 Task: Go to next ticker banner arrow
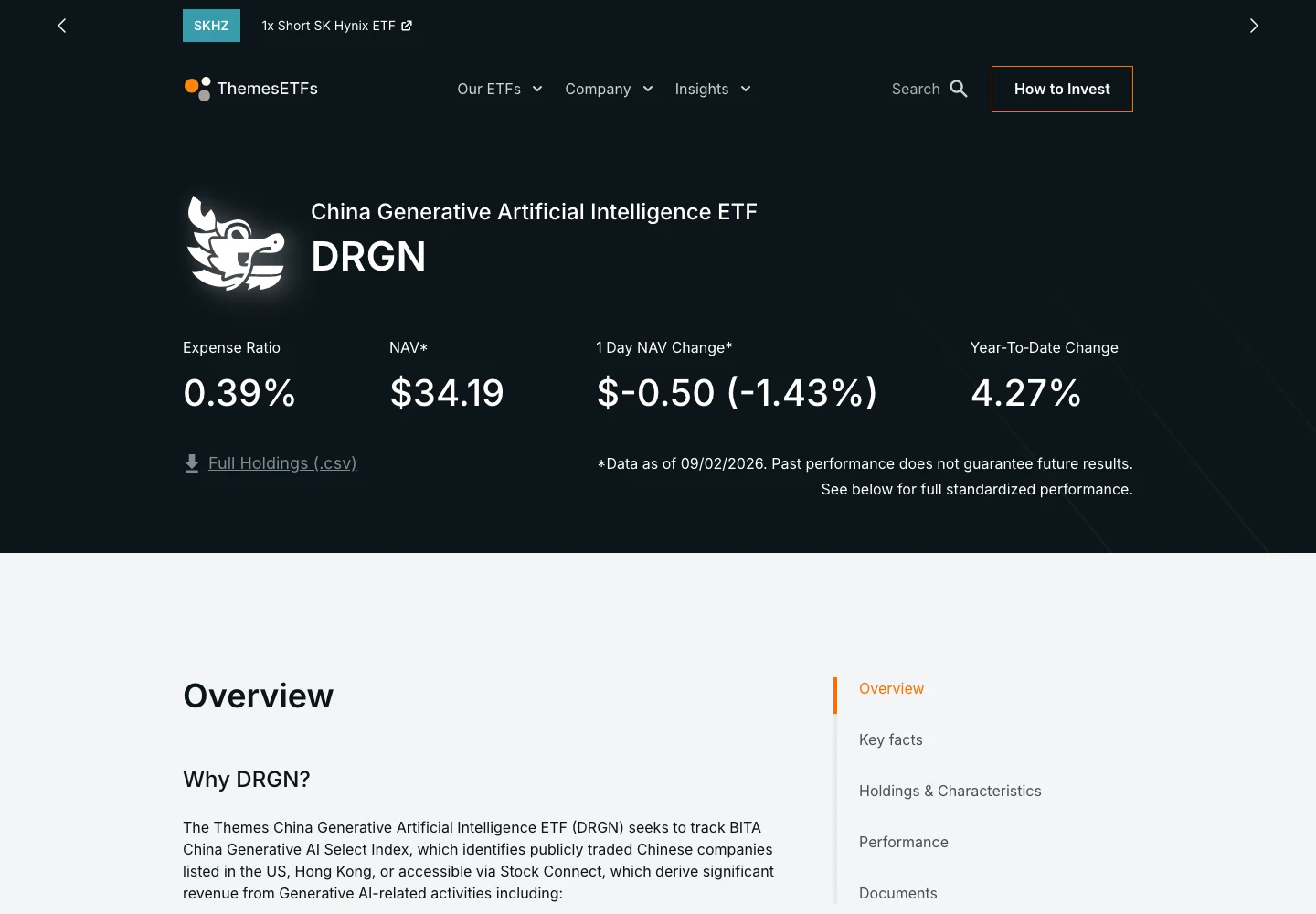click(1254, 26)
